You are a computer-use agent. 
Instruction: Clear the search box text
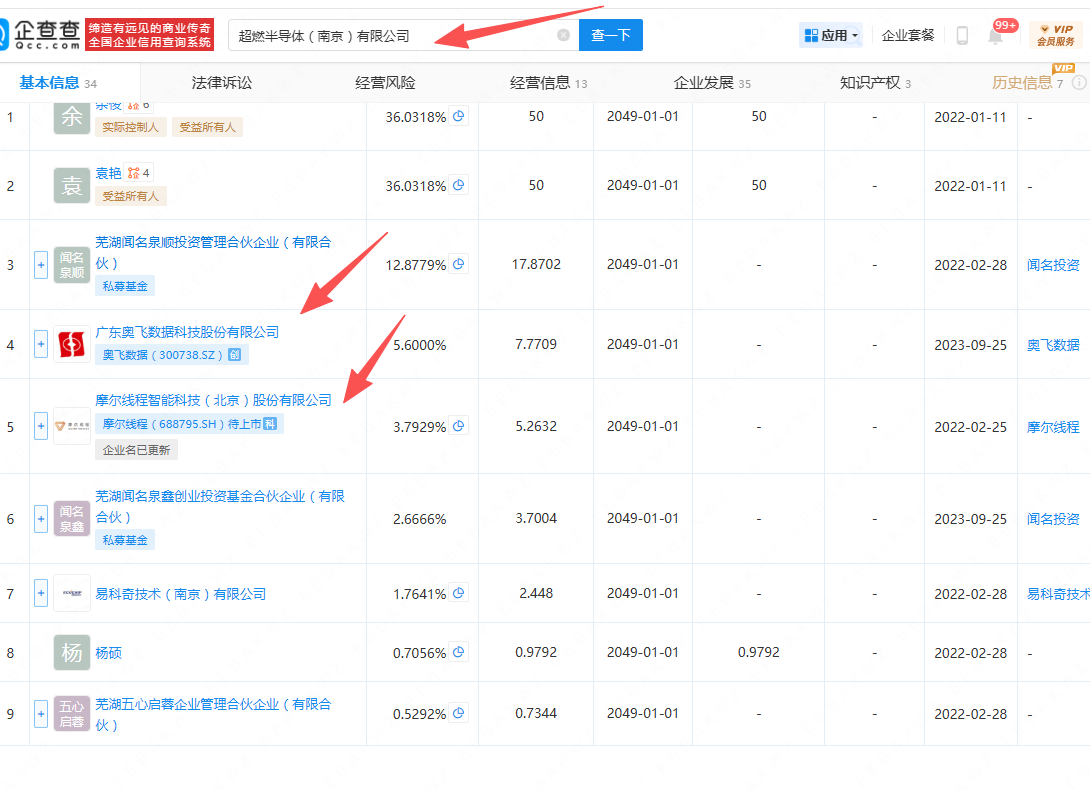coord(564,35)
